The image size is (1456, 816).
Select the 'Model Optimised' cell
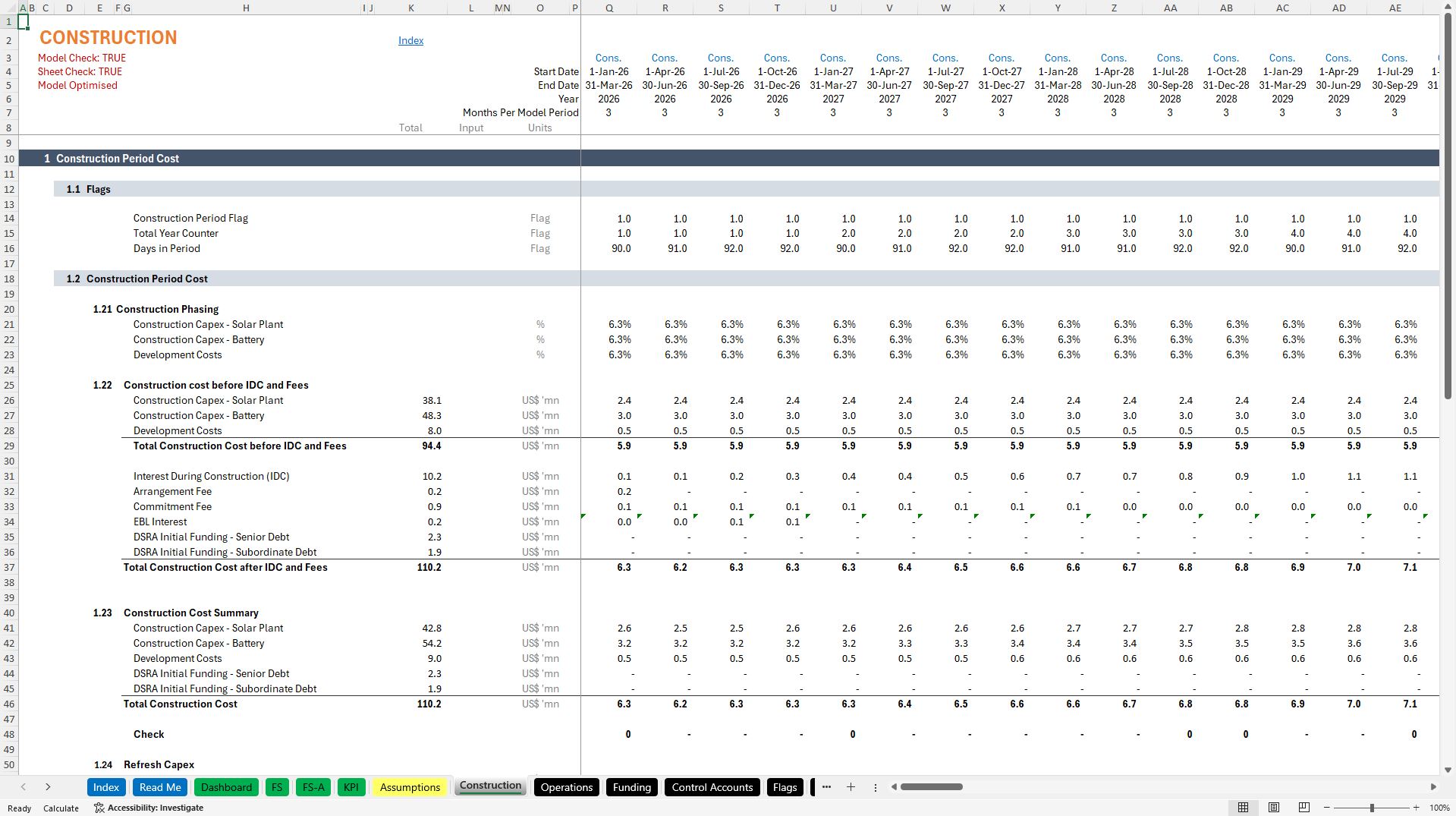pyautogui.click(x=77, y=85)
